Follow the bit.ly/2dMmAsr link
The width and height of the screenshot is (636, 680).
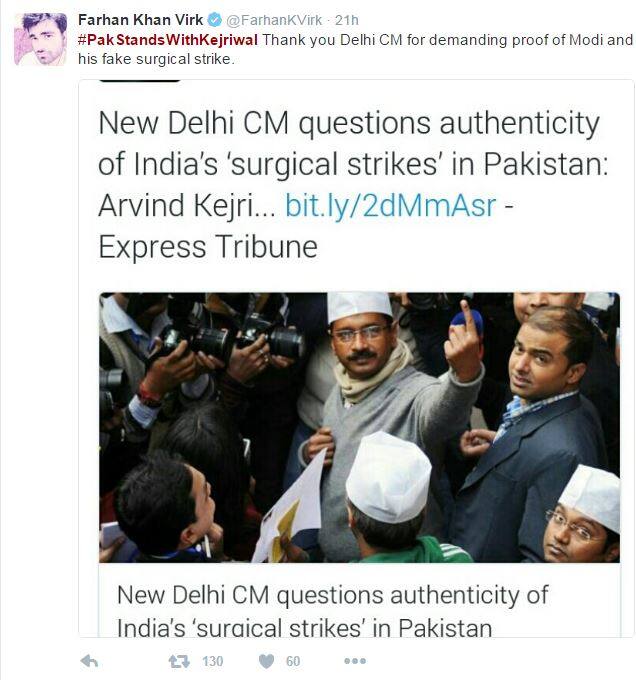pyautogui.click(x=391, y=205)
